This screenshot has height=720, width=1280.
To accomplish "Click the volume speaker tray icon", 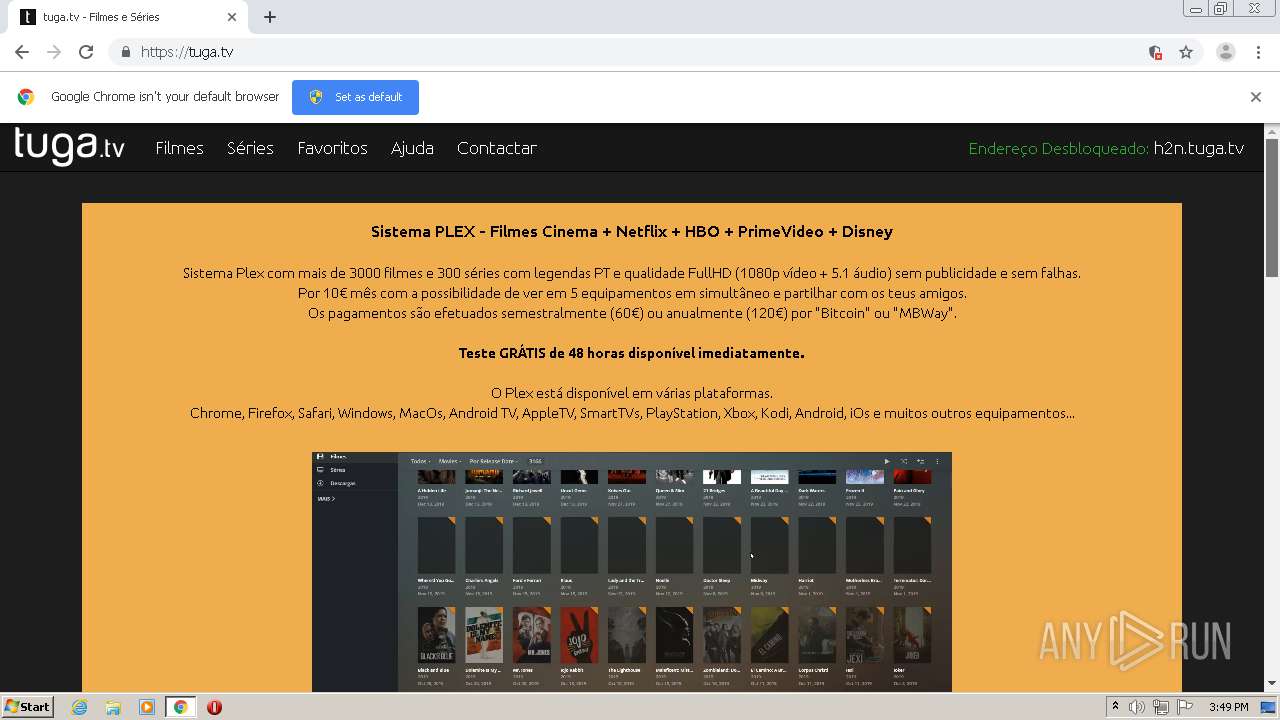I will tap(1137, 707).
